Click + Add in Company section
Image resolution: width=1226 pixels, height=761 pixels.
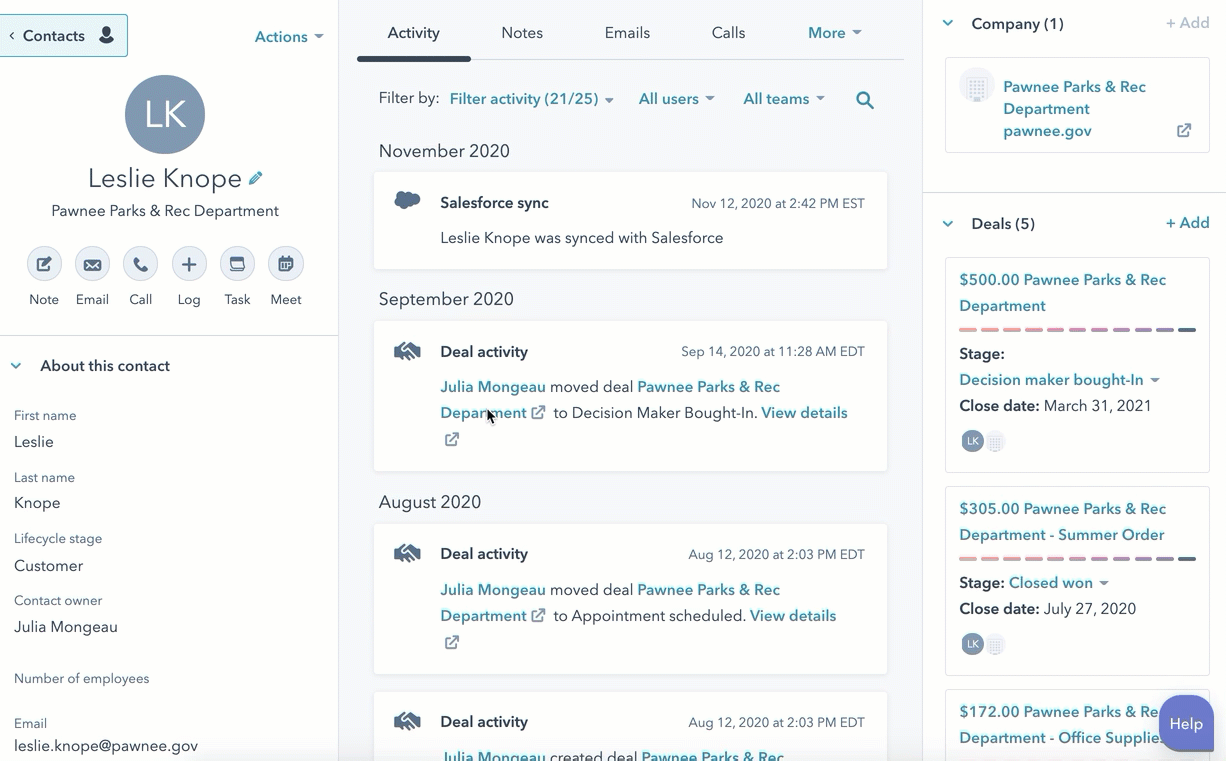coord(1187,23)
